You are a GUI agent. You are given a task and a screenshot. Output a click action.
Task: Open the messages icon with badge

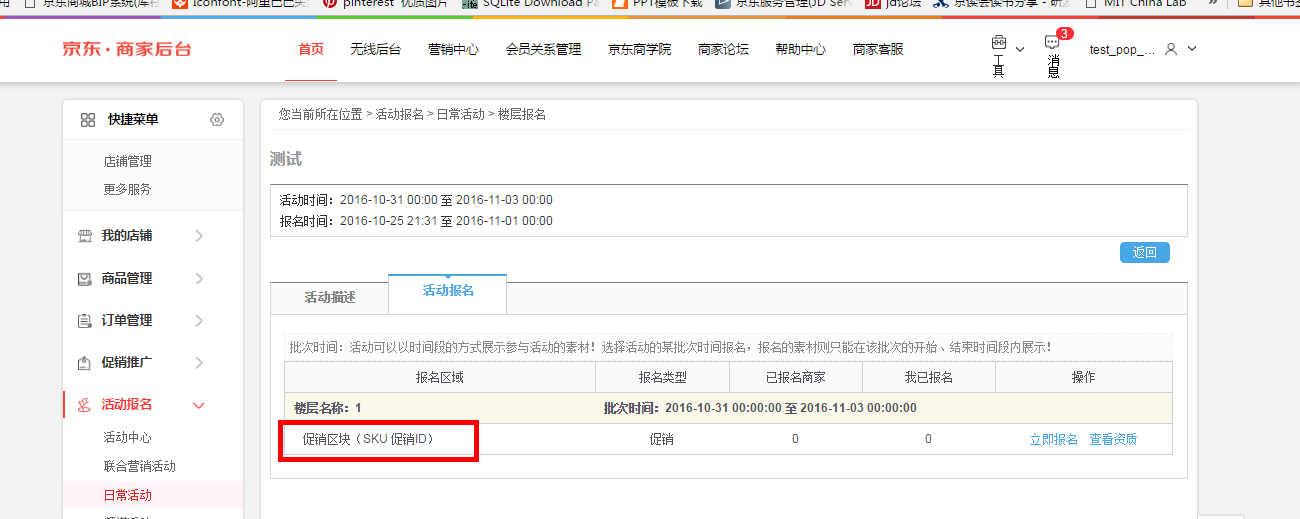click(1052, 43)
